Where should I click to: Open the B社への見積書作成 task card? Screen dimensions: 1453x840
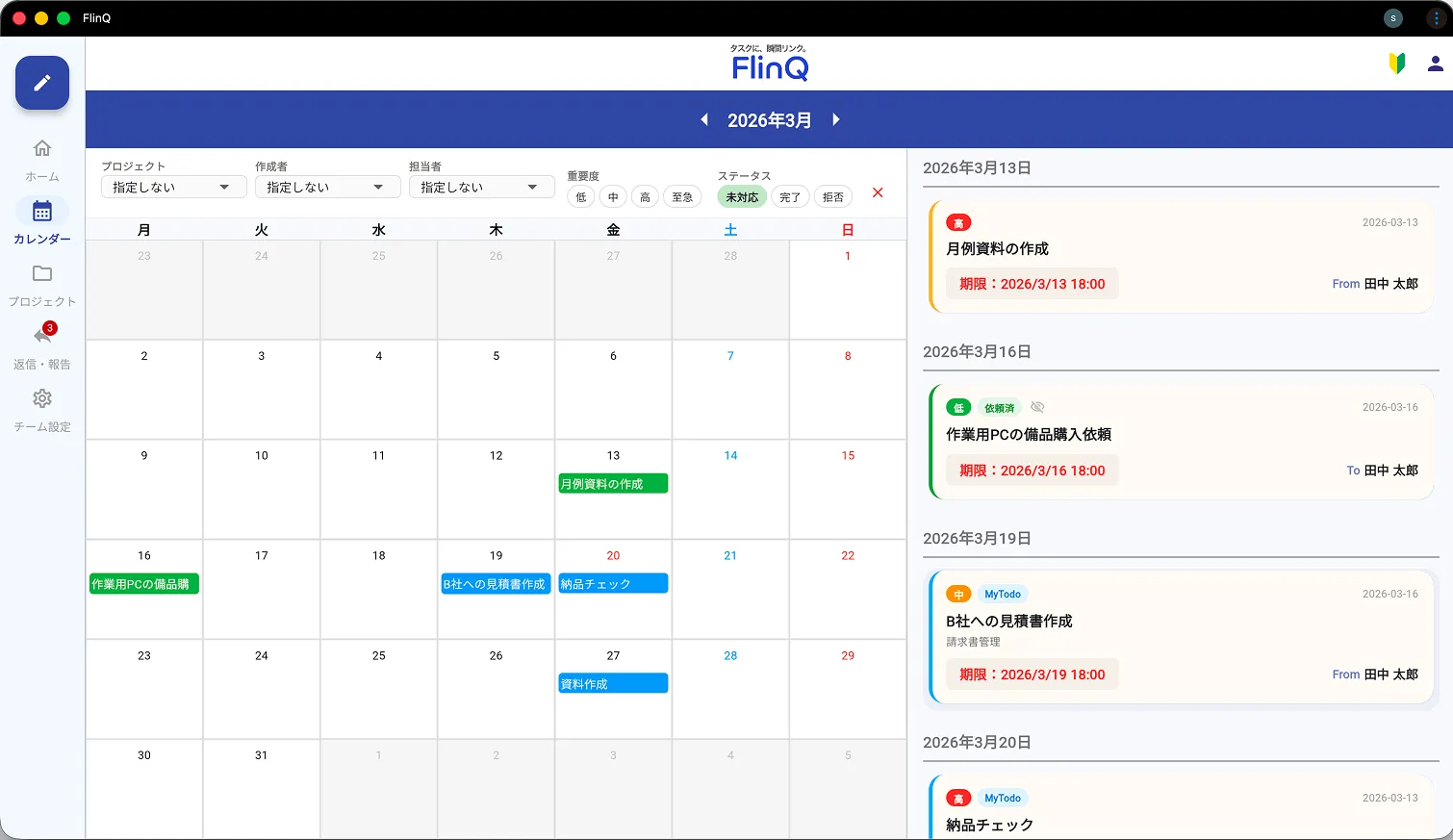coord(1181,637)
